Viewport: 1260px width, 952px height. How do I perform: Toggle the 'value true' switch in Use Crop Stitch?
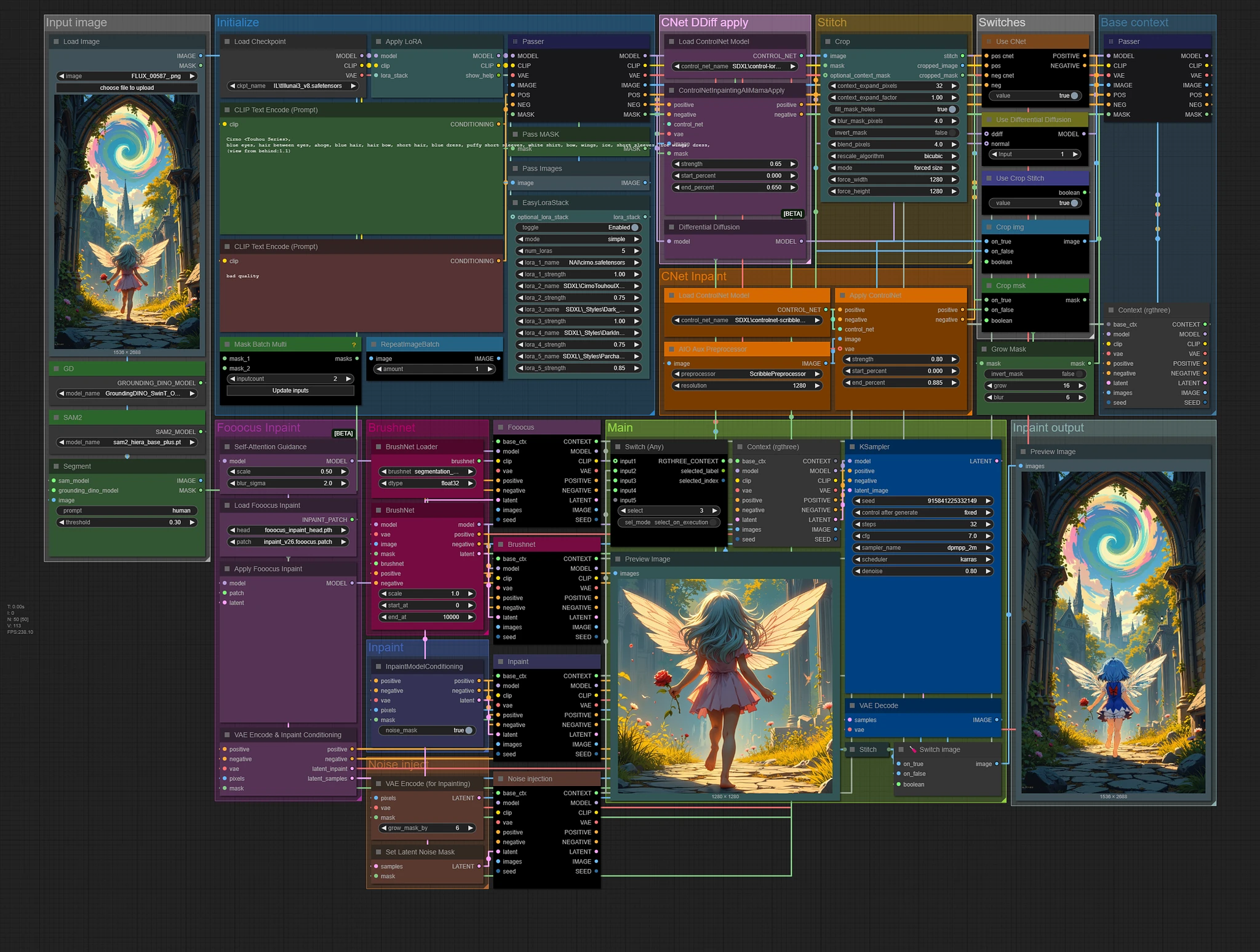point(1035,204)
